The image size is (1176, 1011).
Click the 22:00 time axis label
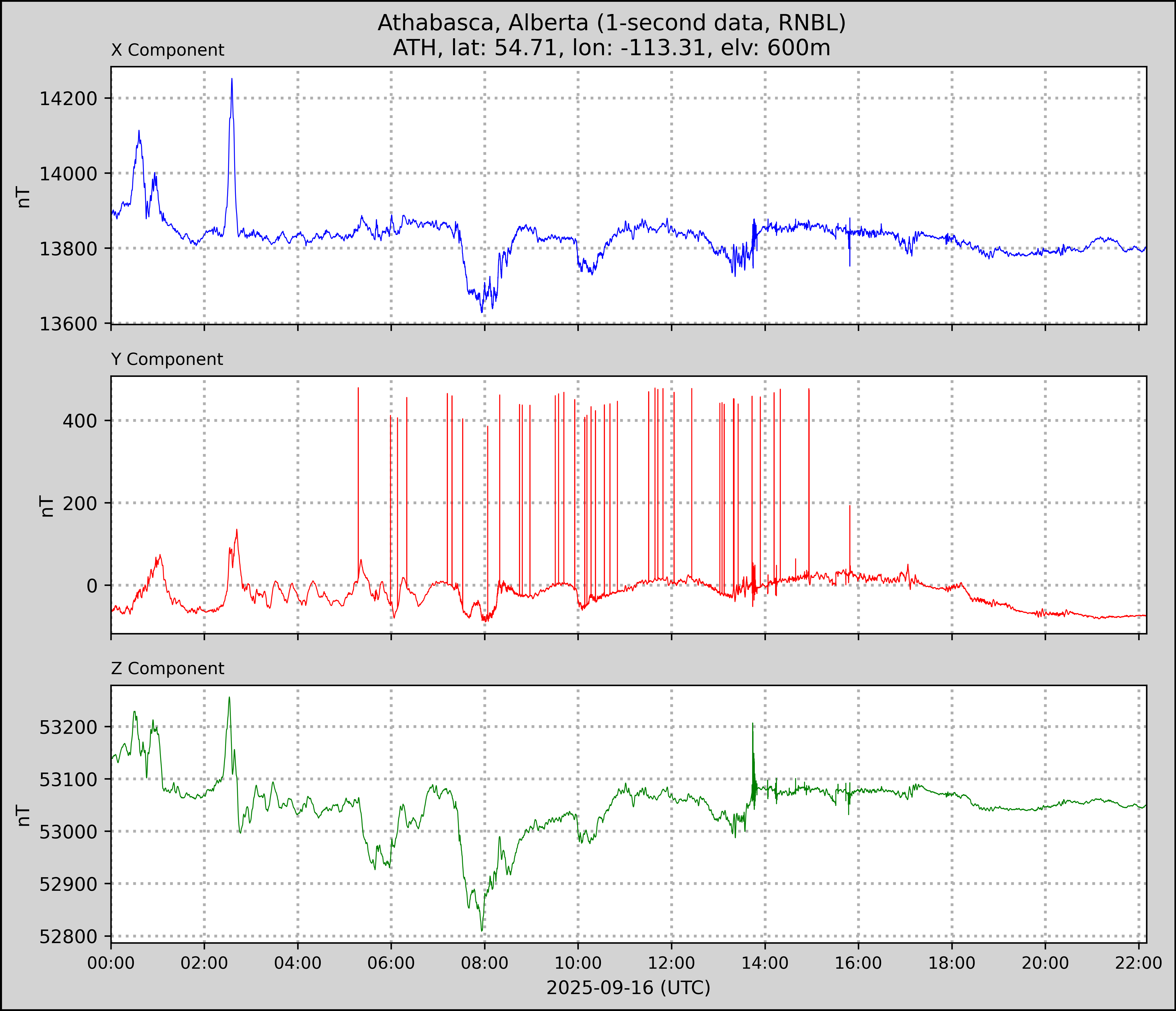click(1139, 963)
